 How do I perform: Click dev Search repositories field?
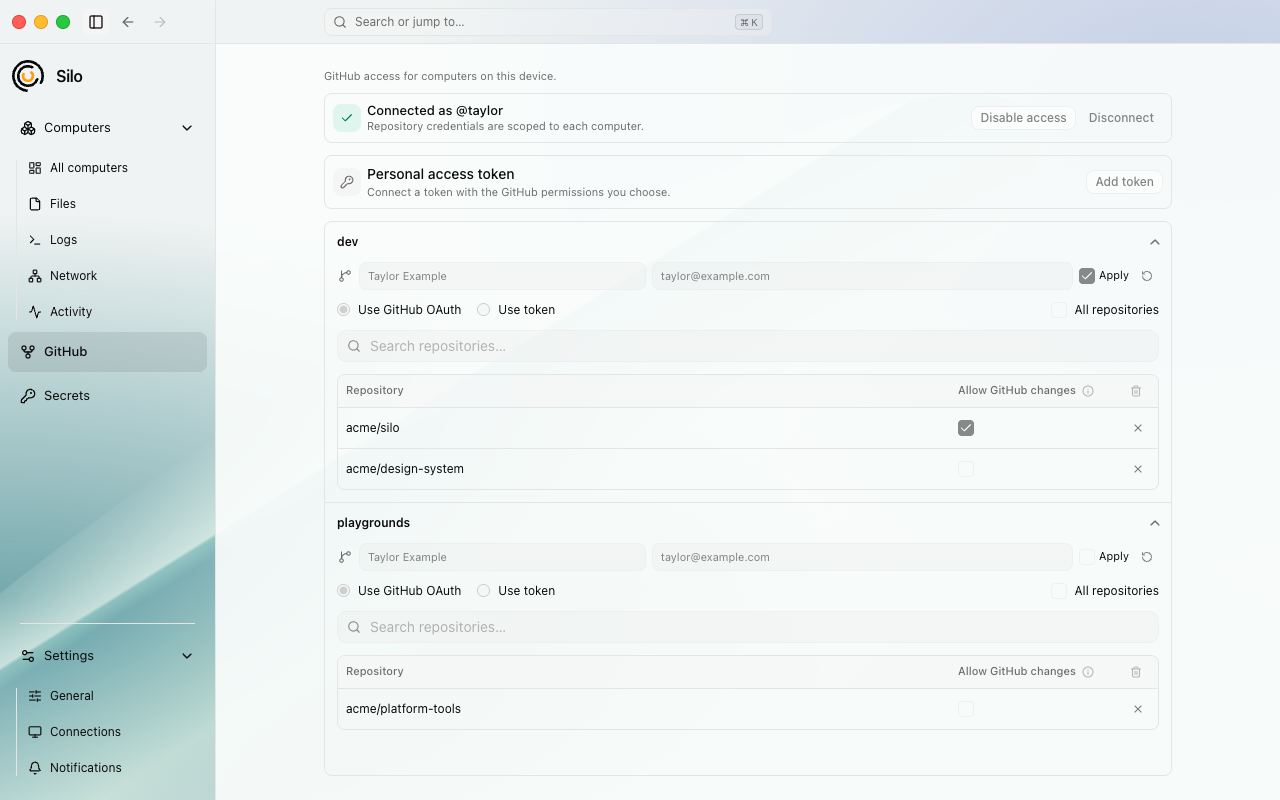tap(748, 346)
